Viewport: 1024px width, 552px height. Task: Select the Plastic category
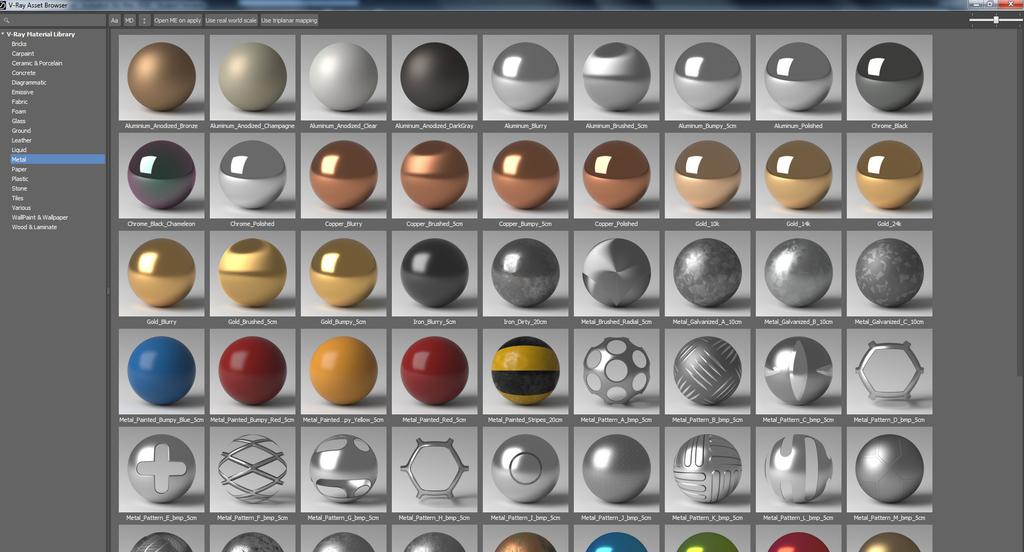tap(20, 179)
